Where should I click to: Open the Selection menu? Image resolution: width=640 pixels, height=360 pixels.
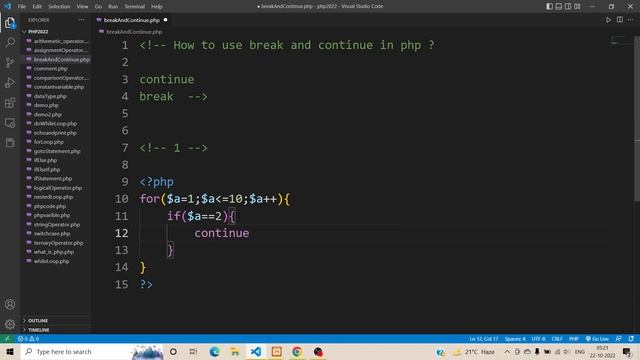[x=59, y=7]
